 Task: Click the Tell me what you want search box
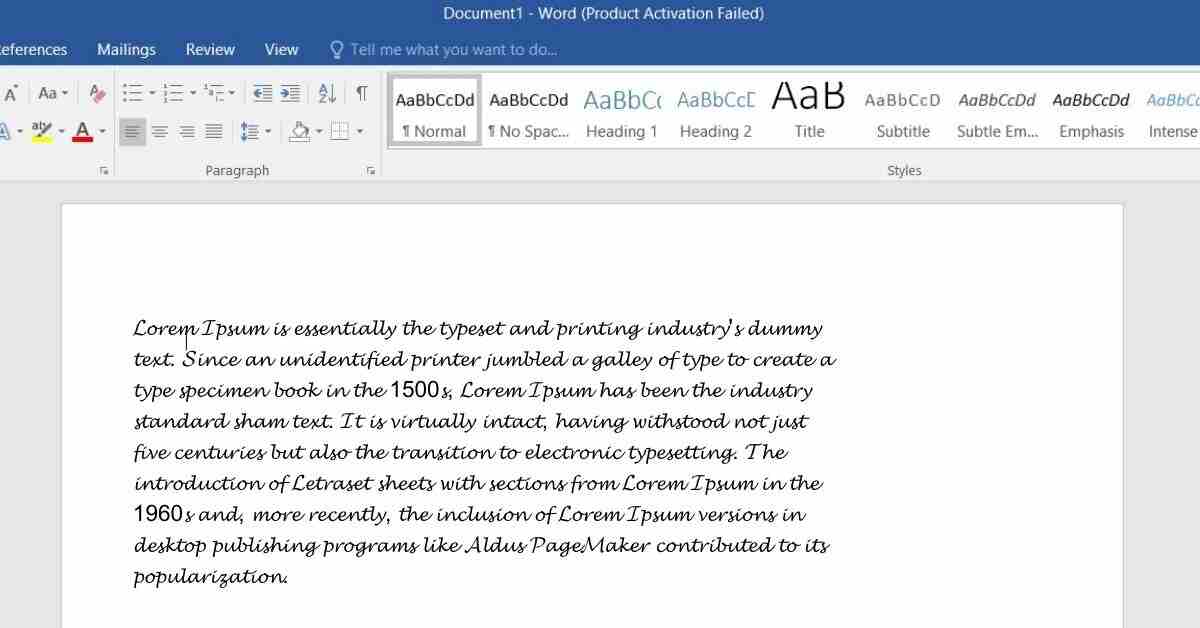click(x=454, y=49)
